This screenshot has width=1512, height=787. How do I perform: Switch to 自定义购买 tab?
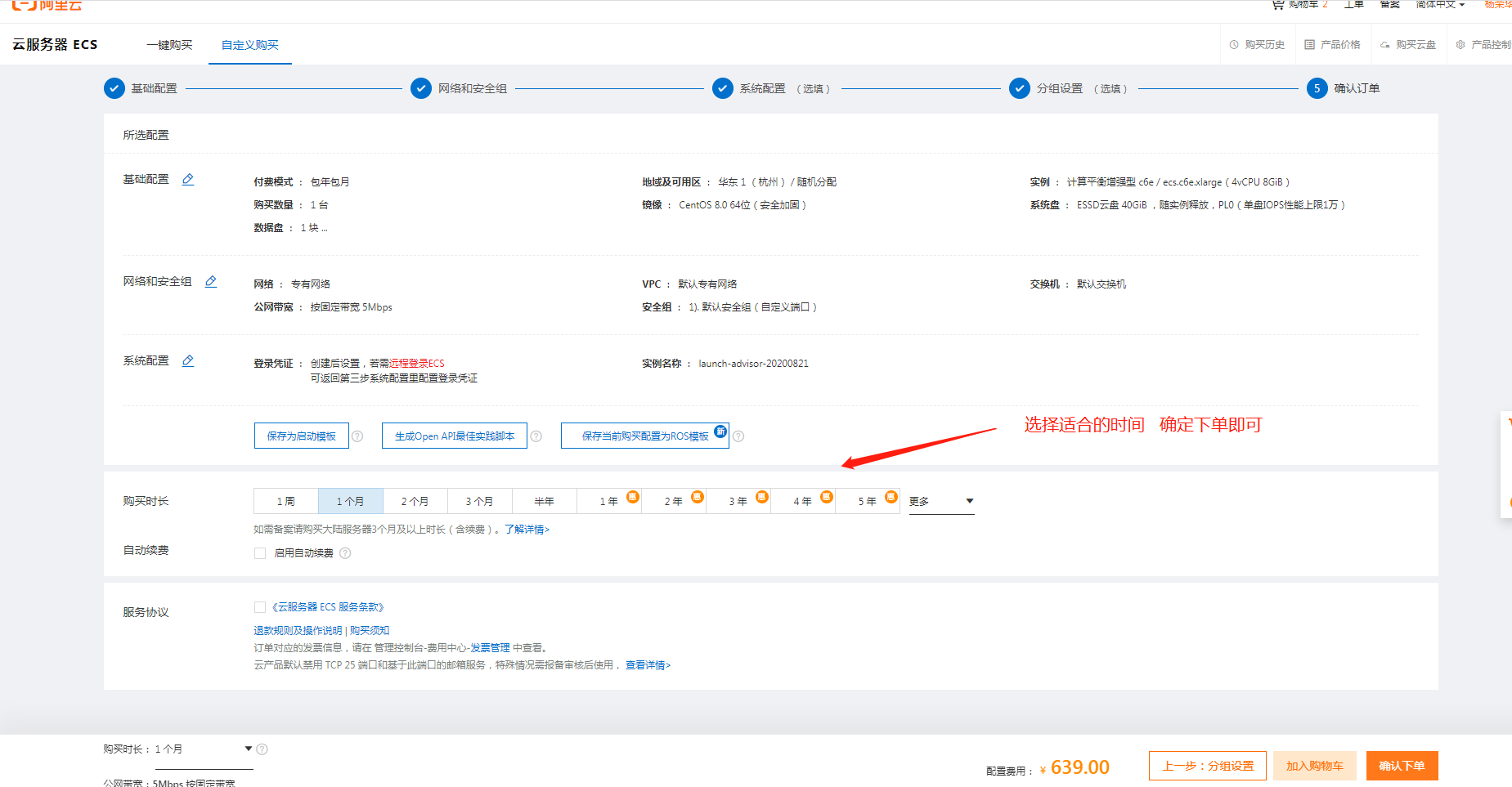[x=250, y=45]
